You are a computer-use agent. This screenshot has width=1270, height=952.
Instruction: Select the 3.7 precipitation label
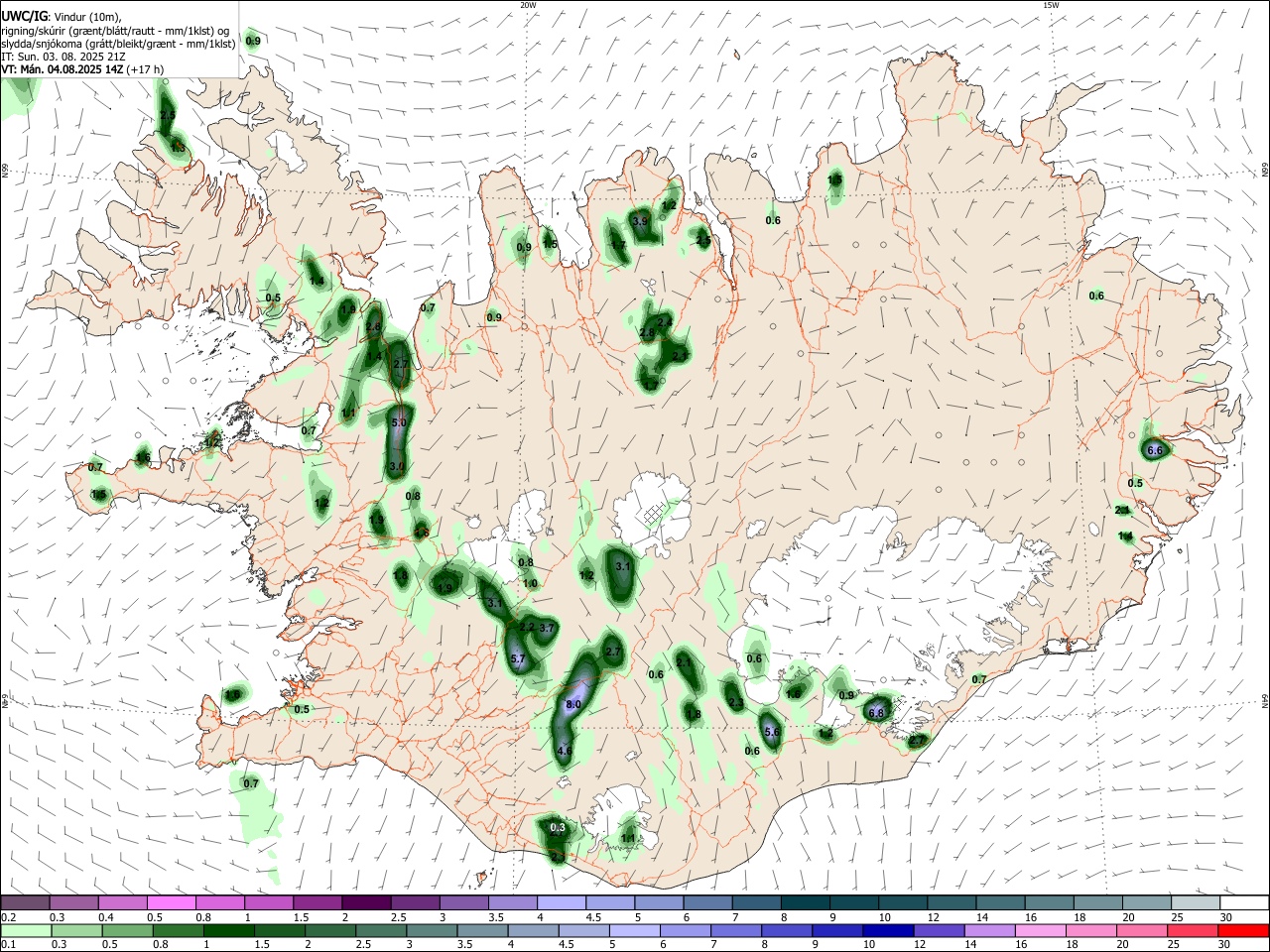[546, 629]
